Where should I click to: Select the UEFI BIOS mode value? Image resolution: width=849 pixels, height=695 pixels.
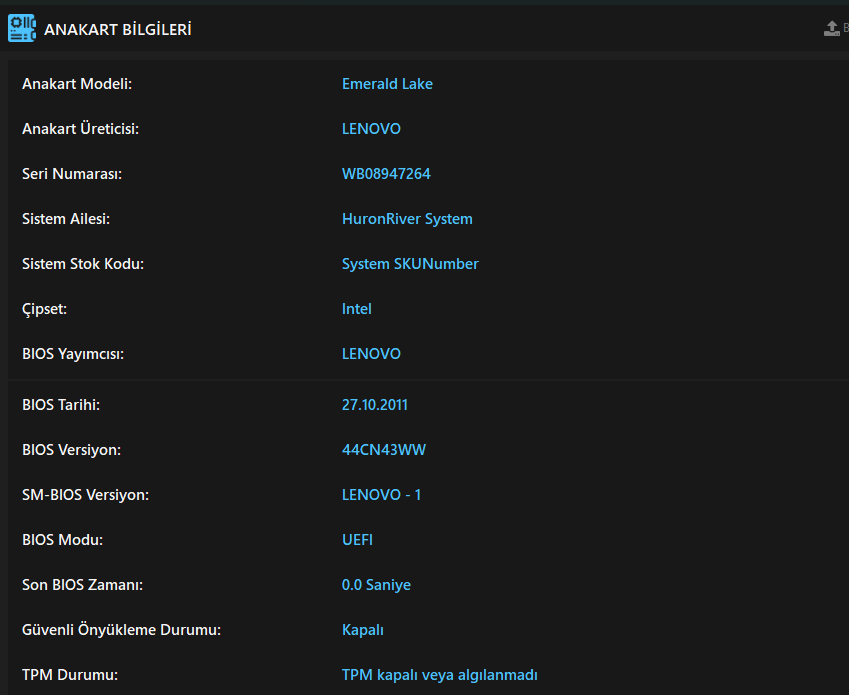click(357, 540)
